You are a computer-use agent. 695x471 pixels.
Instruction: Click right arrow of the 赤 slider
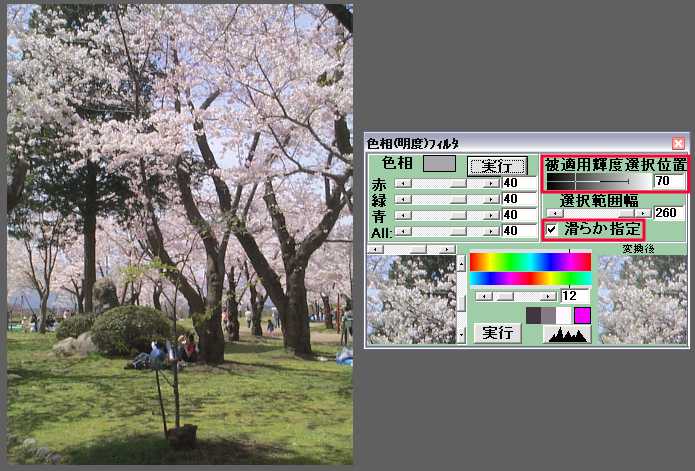(x=491, y=184)
